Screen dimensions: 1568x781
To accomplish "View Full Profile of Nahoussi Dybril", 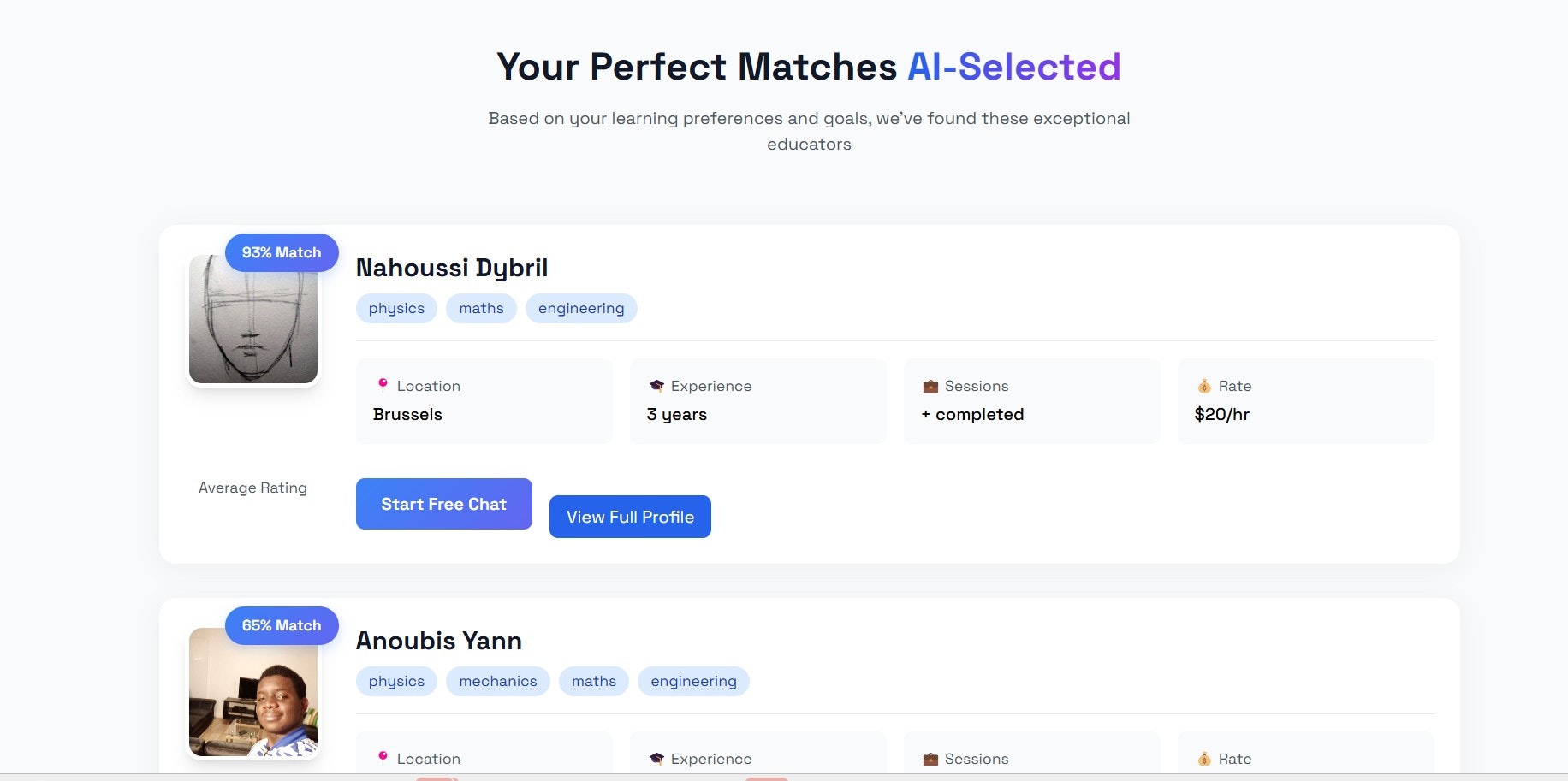I will 630,517.
